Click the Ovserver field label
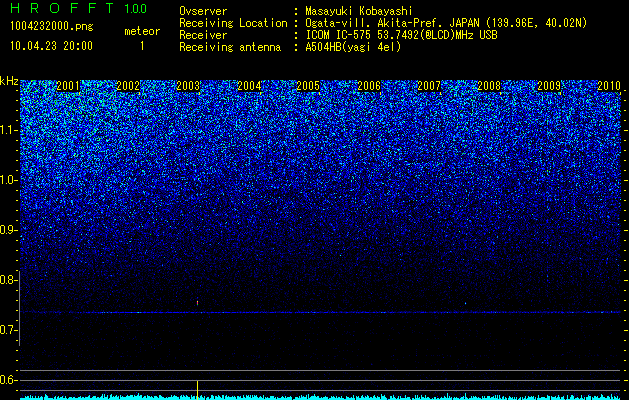Viewport: 629px width, 400px height. click(x=203, y=11)
